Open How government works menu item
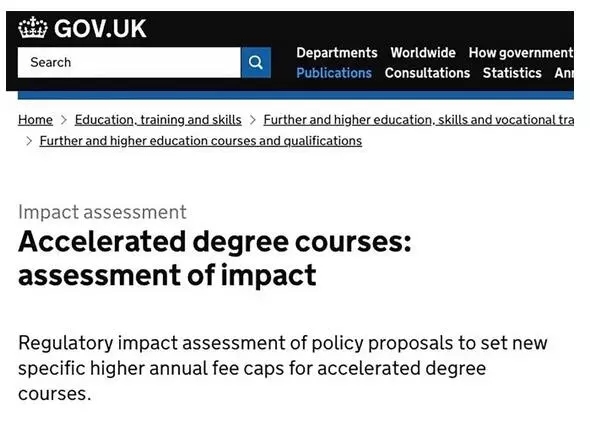Screen dimensions: 590x422 click(521, 53)
